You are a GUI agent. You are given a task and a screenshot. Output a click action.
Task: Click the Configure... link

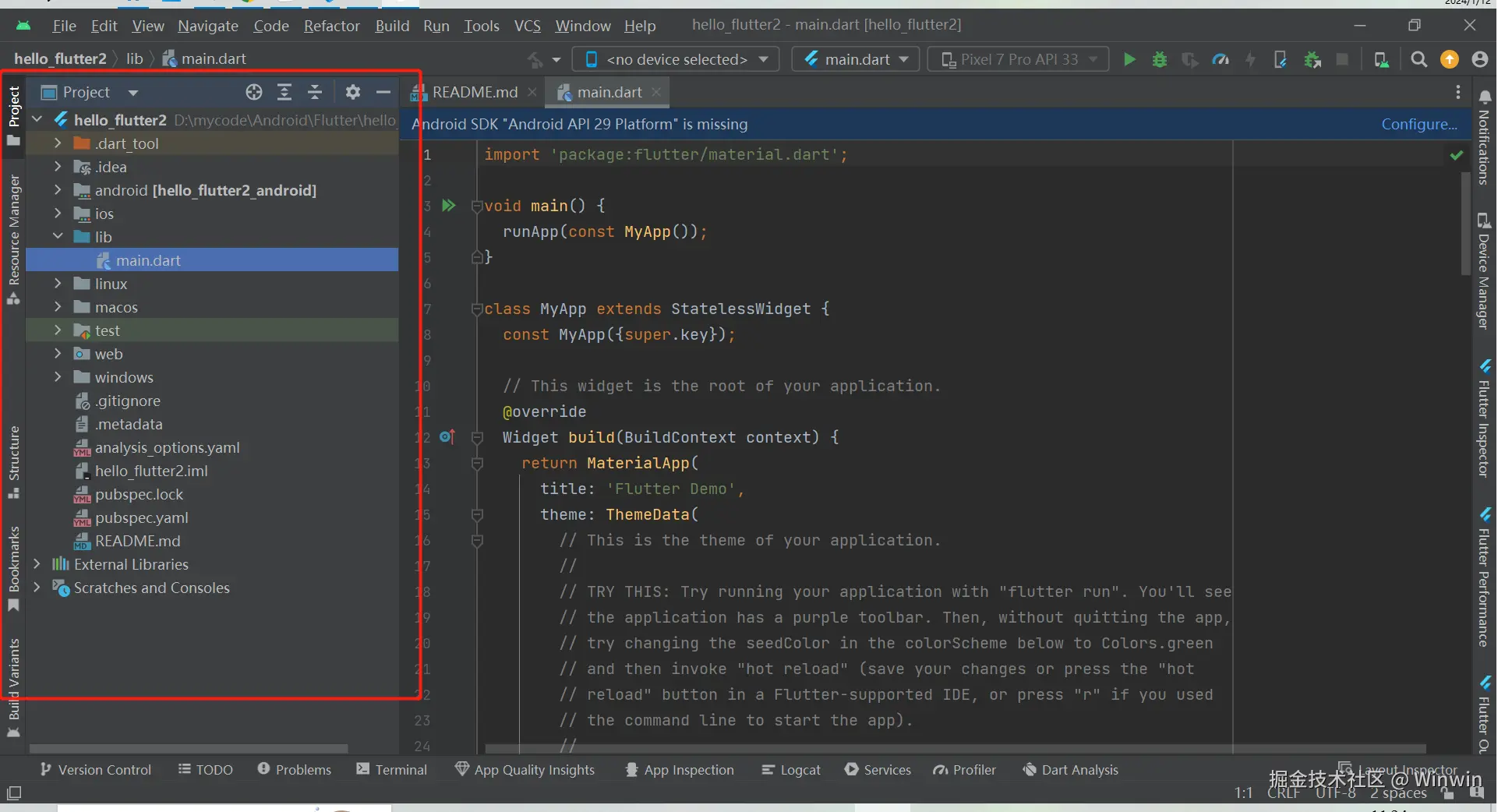(x=1418, y=124)
